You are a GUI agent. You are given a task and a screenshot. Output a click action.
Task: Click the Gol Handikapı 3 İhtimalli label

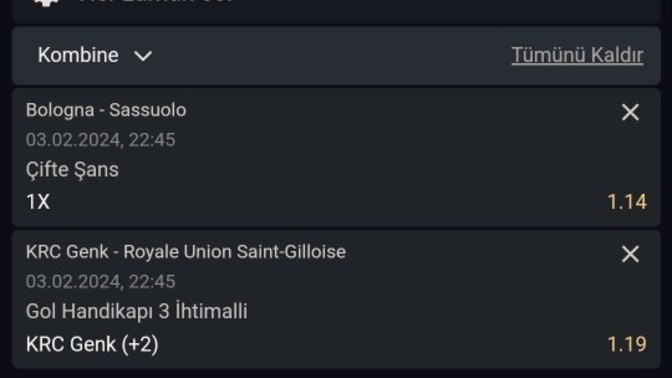coord(136,311)
